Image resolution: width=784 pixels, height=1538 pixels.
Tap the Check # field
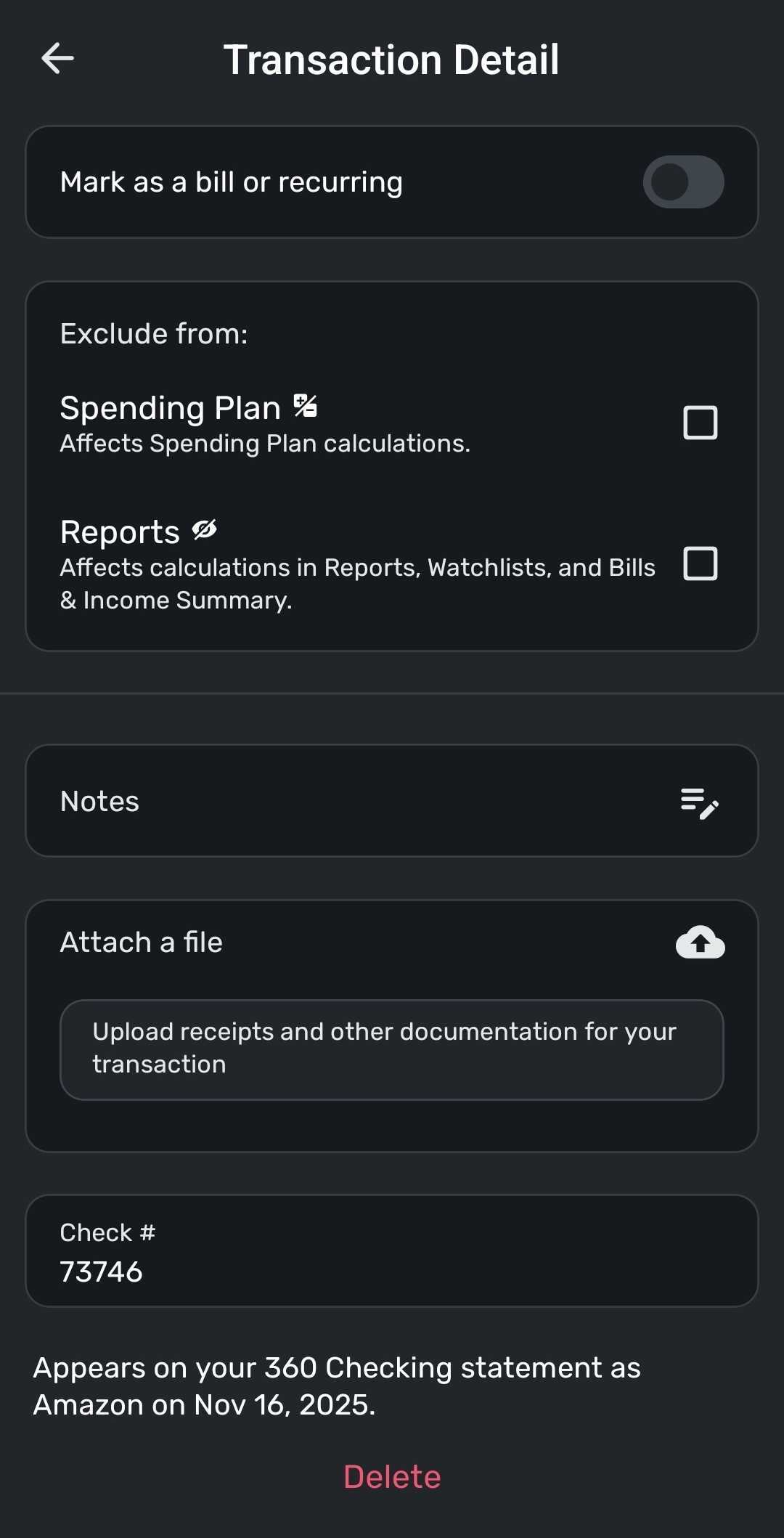click(392, 1250)
